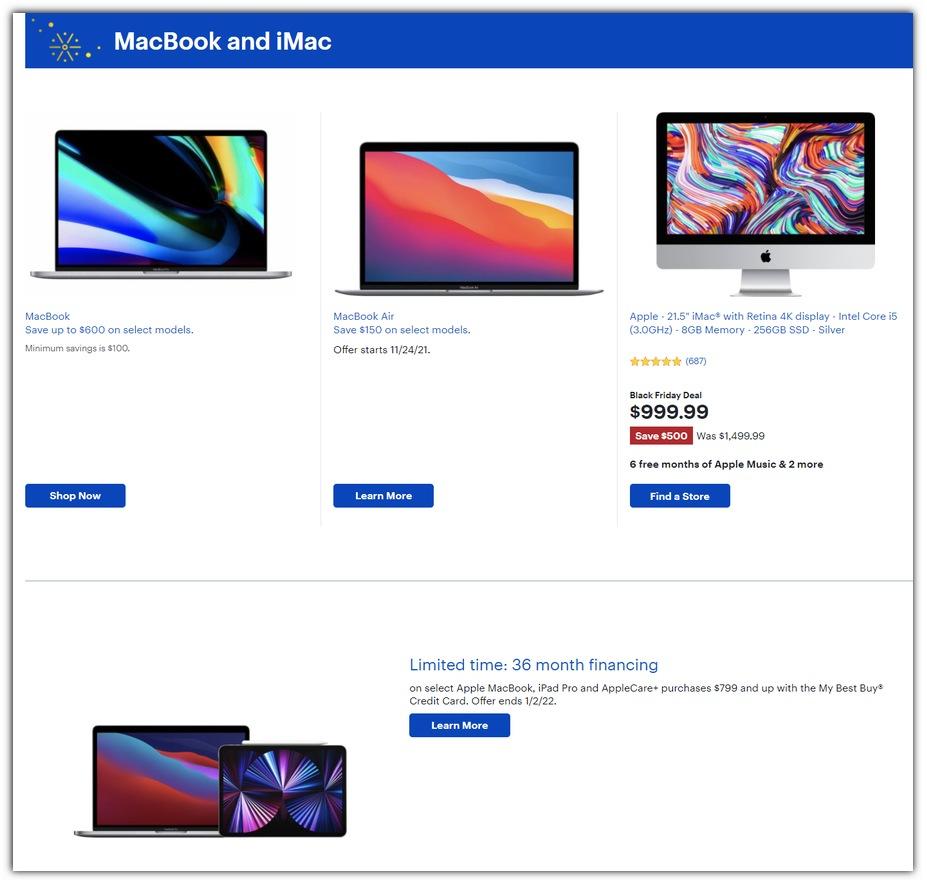
Task: Click the iMac desktop image
Action: pyautogui.click(x=765, y=204)
